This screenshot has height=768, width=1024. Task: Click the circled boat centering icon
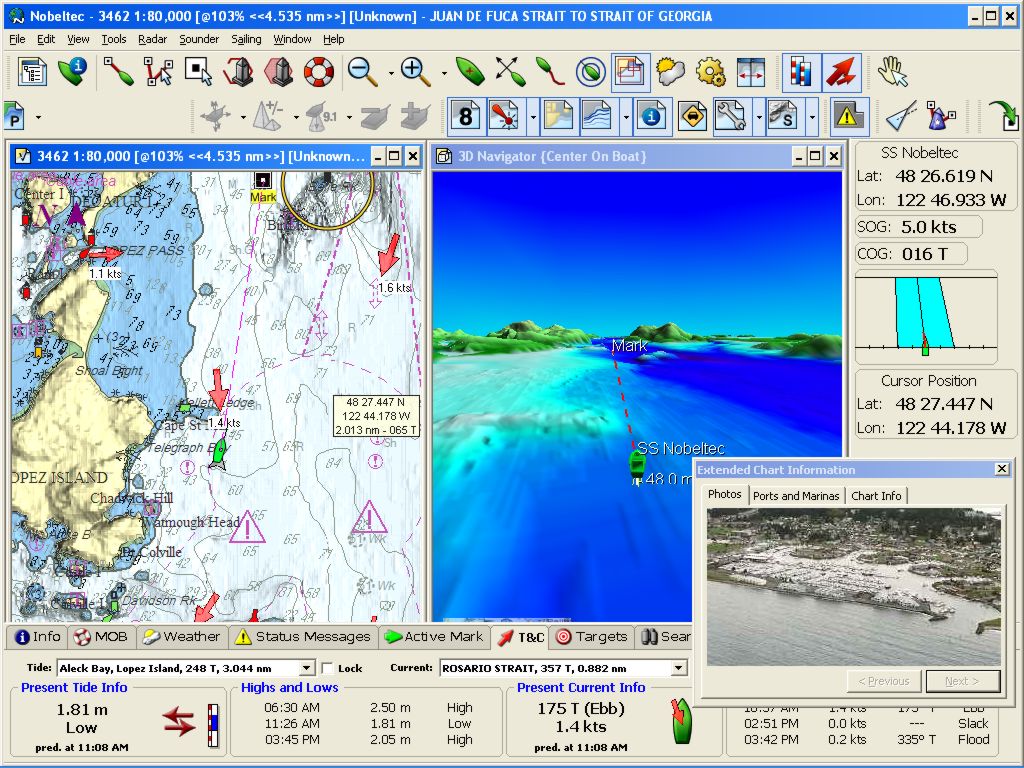[x=590, y=72]
